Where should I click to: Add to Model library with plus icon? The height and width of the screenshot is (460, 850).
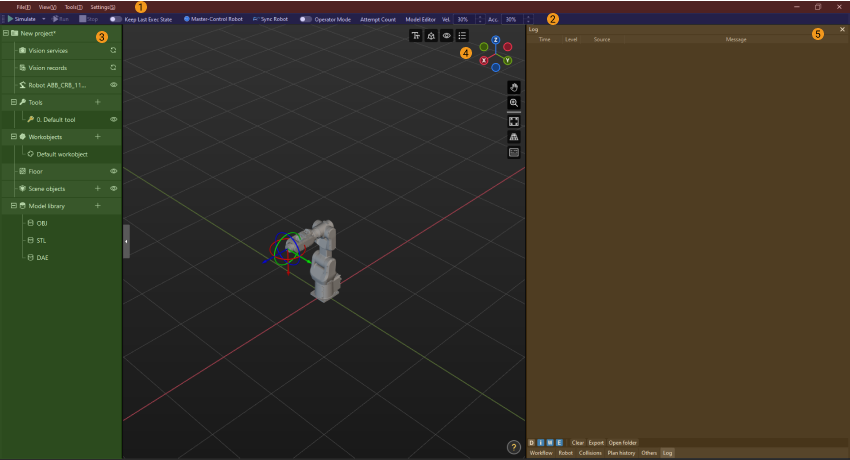click(x=98, y=206)
